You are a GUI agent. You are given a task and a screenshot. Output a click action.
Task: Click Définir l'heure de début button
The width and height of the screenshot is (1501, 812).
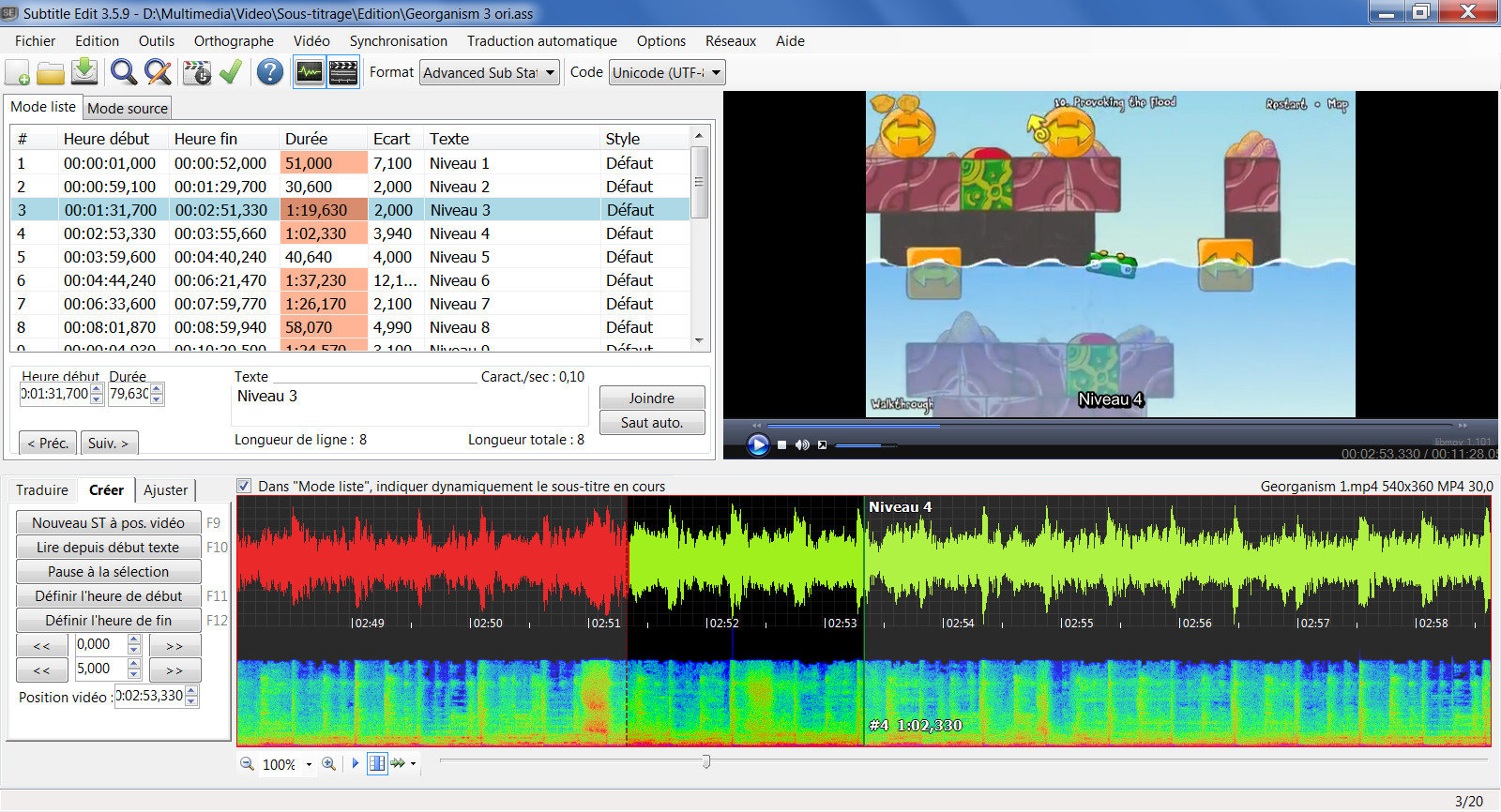[x=108, y=596]
